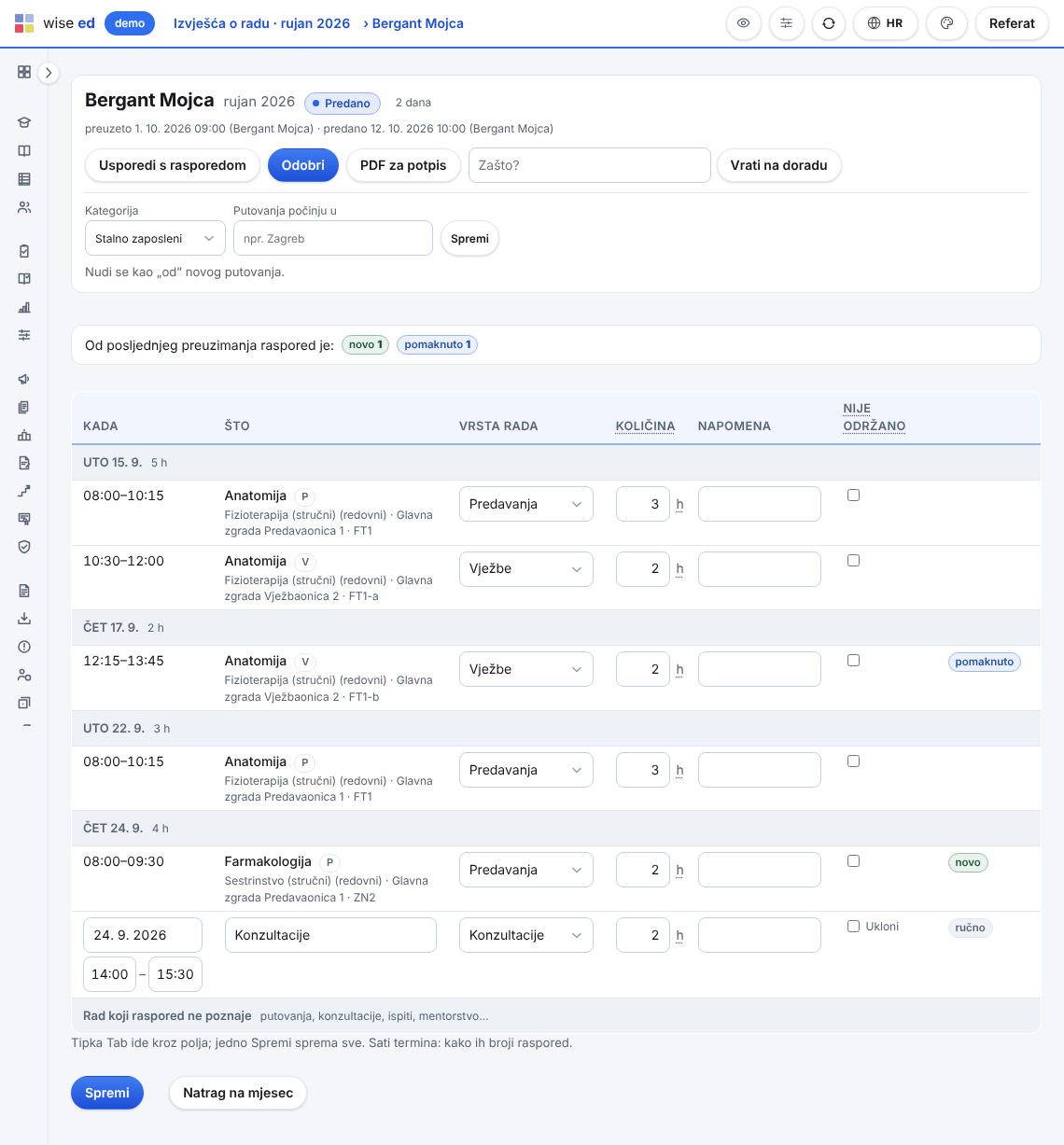Click the header sliders settings icon
Screen dimensions: 1064x1145
786,23
